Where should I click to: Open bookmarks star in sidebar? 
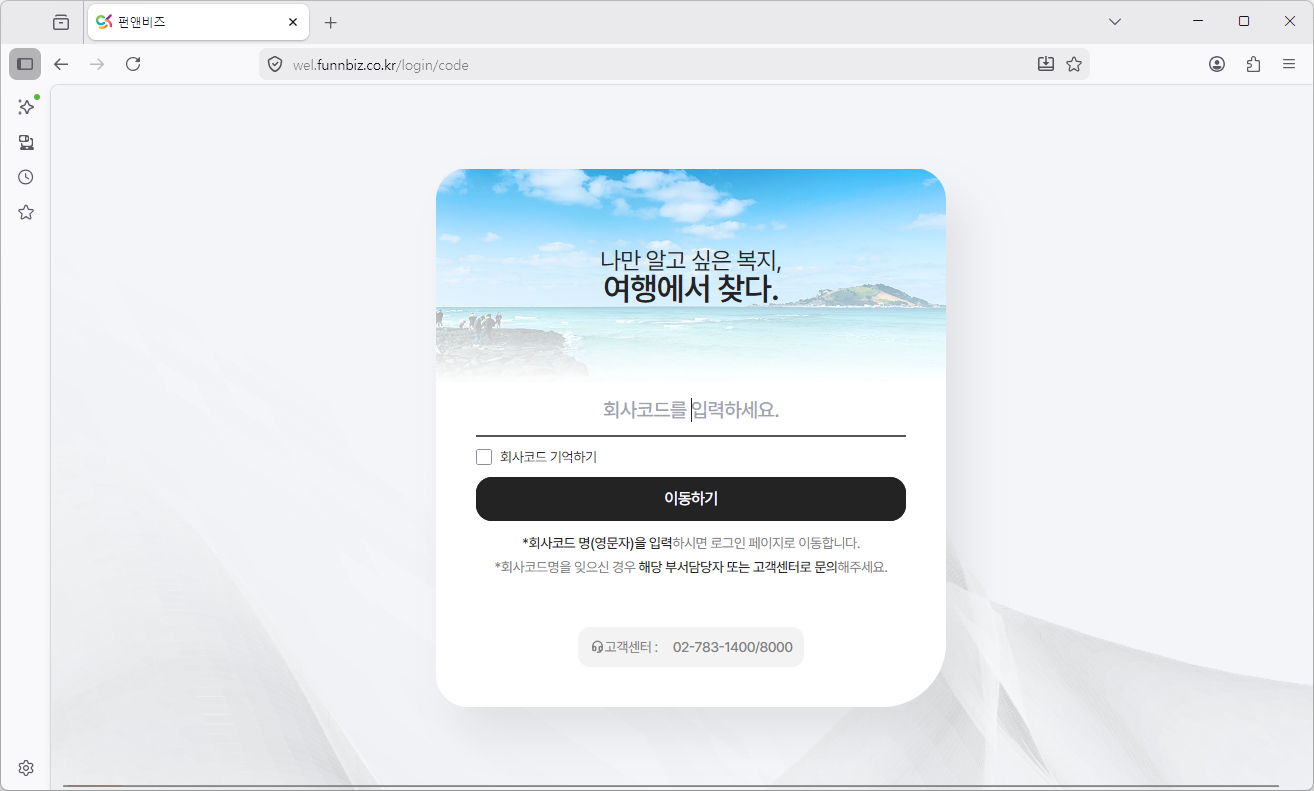[x=26, y=212]
